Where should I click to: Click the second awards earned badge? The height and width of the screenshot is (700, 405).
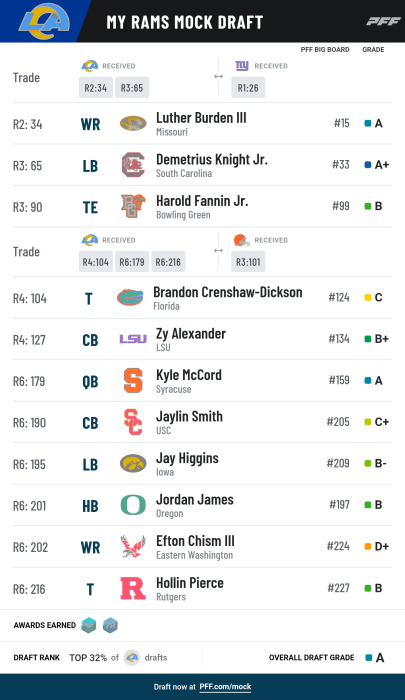pos(110,625)
